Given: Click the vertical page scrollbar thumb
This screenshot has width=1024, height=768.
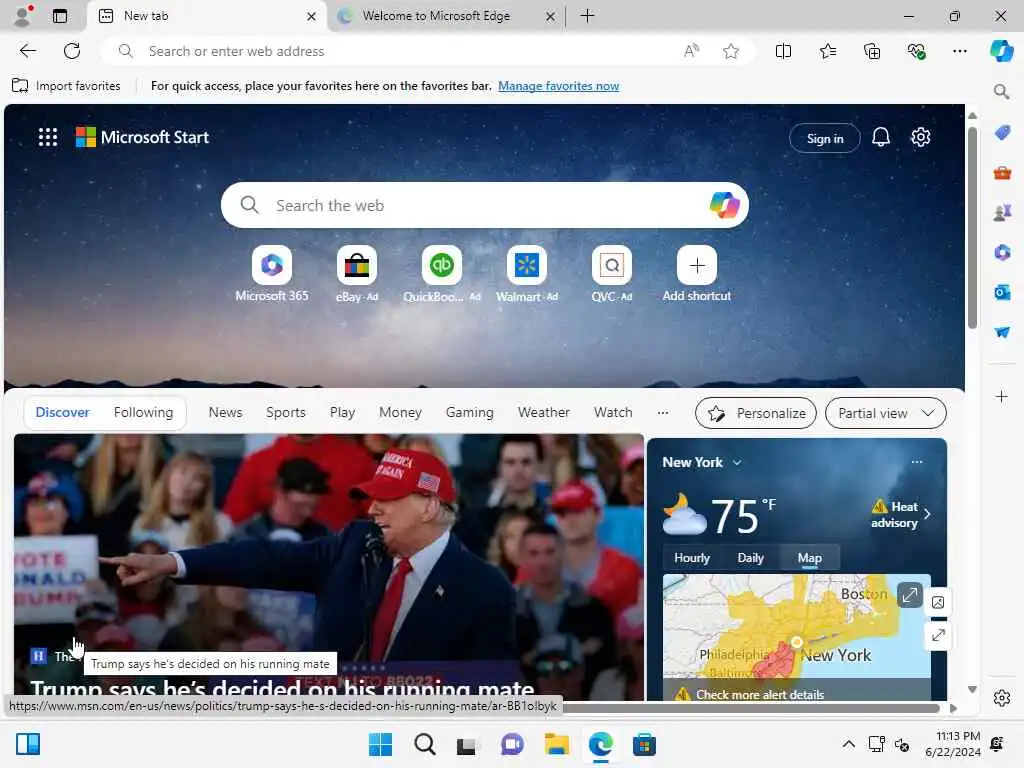Looking at the screenshot, I should pos(972,227).
